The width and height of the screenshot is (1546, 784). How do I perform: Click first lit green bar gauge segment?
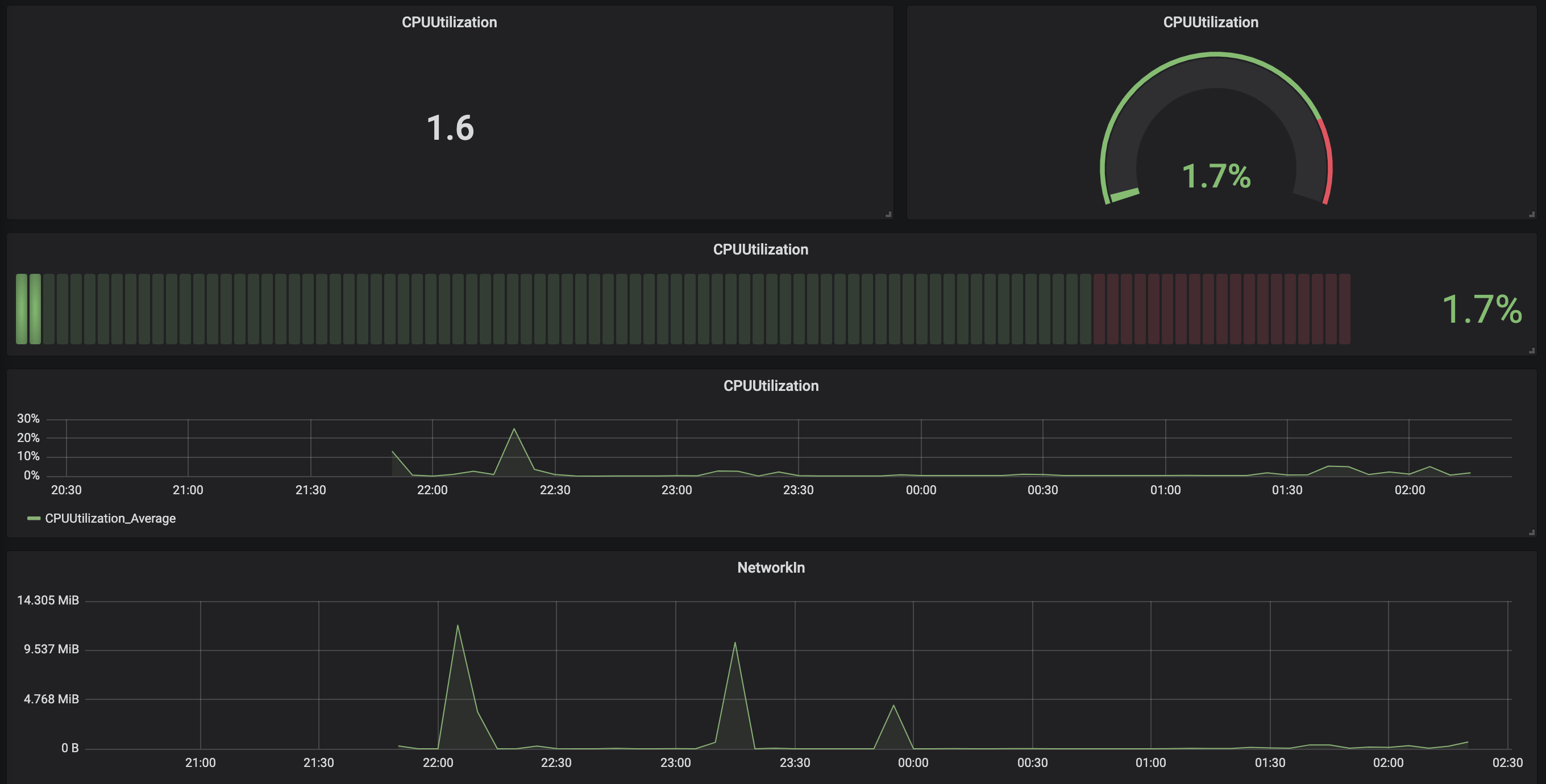click(22, 309)
